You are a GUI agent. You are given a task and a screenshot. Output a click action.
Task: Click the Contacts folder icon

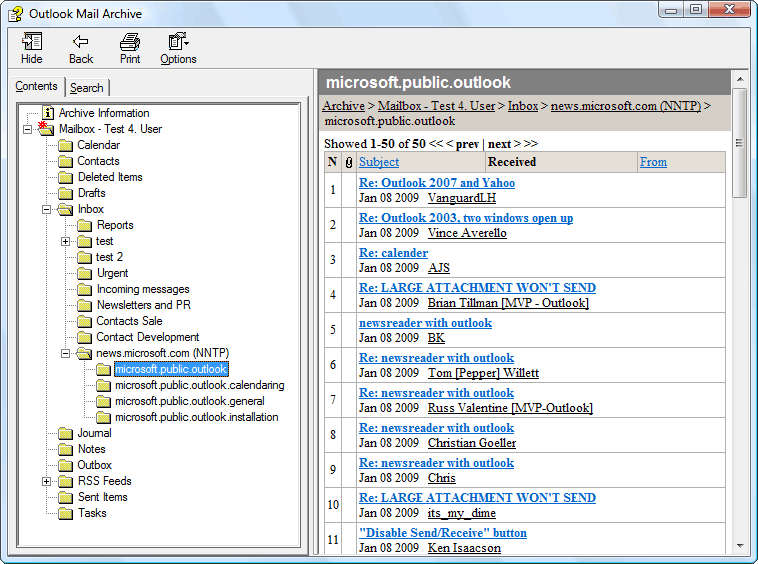(x=65, y=161)
